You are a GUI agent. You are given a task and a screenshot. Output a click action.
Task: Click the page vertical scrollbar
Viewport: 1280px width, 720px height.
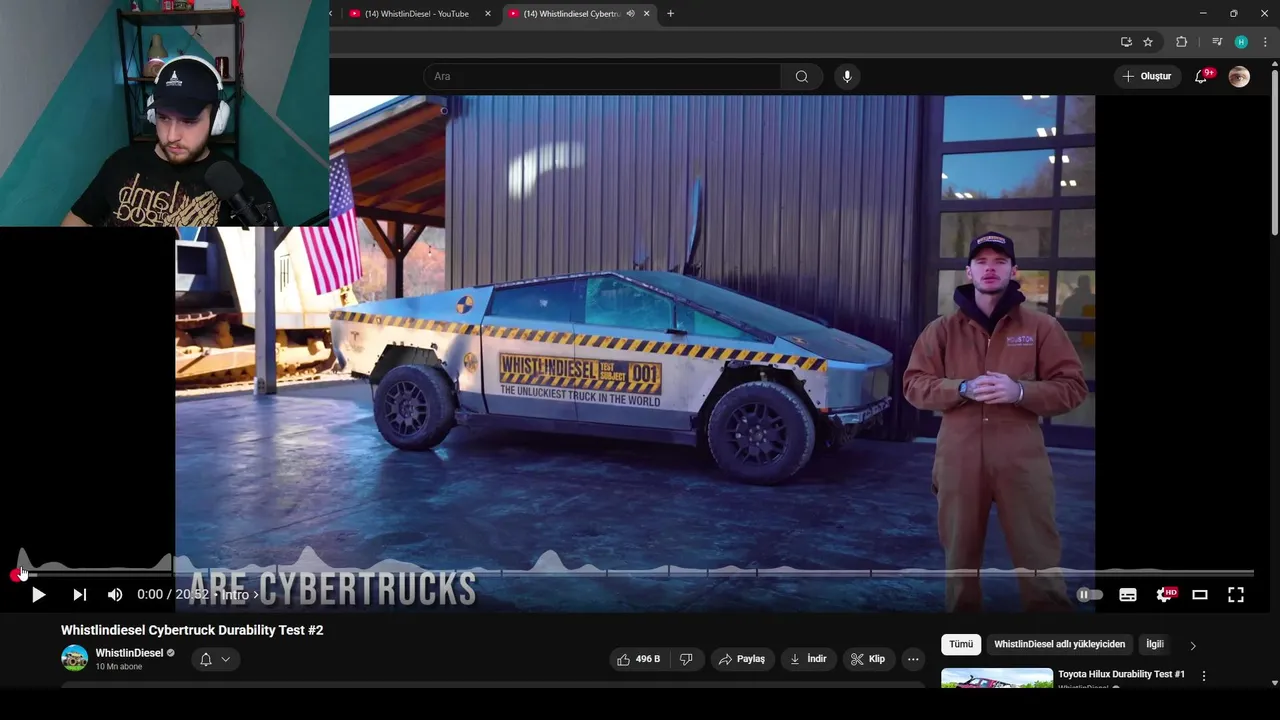[1274, 150]
